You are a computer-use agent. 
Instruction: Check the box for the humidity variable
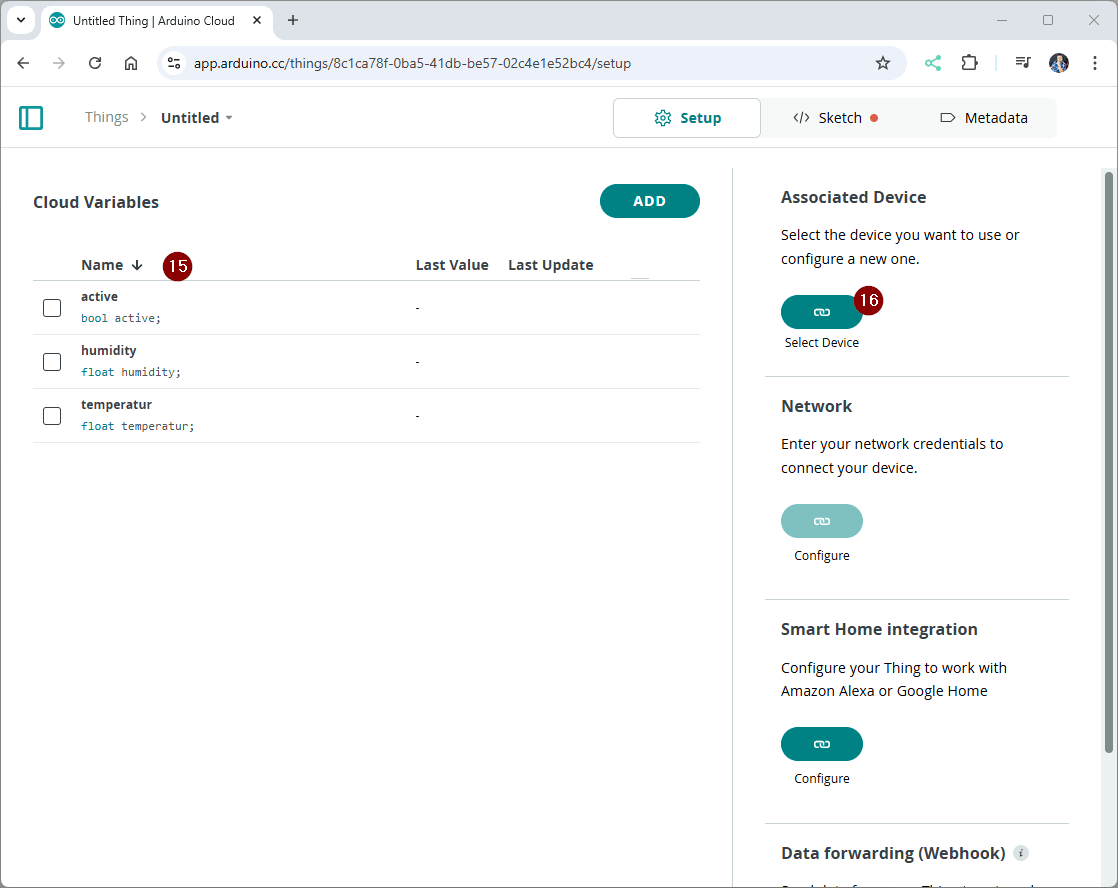click(52, 362)
